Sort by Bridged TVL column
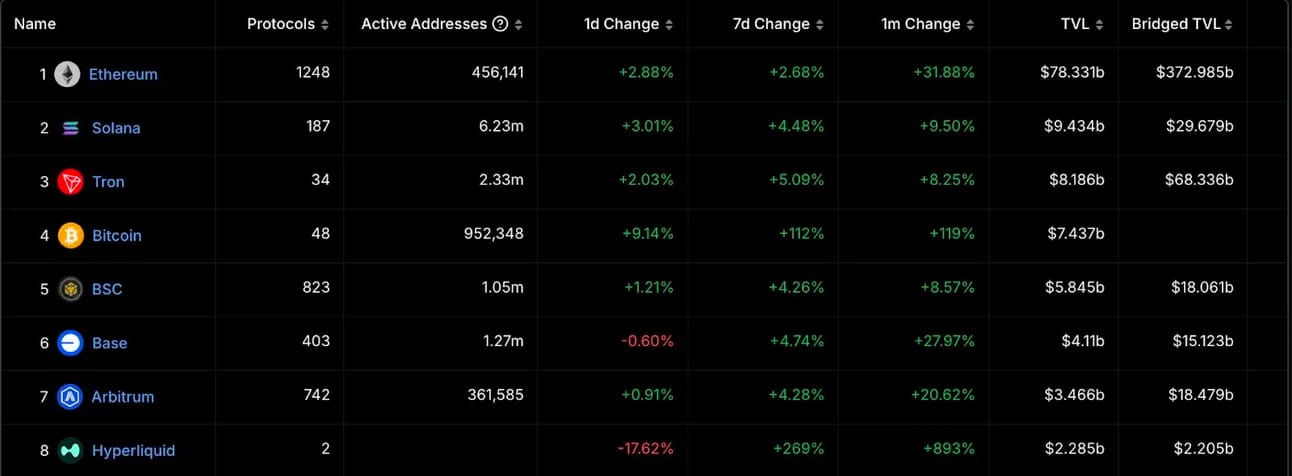The width and height of the screenshot is (1292, 476). point(1182,24)
